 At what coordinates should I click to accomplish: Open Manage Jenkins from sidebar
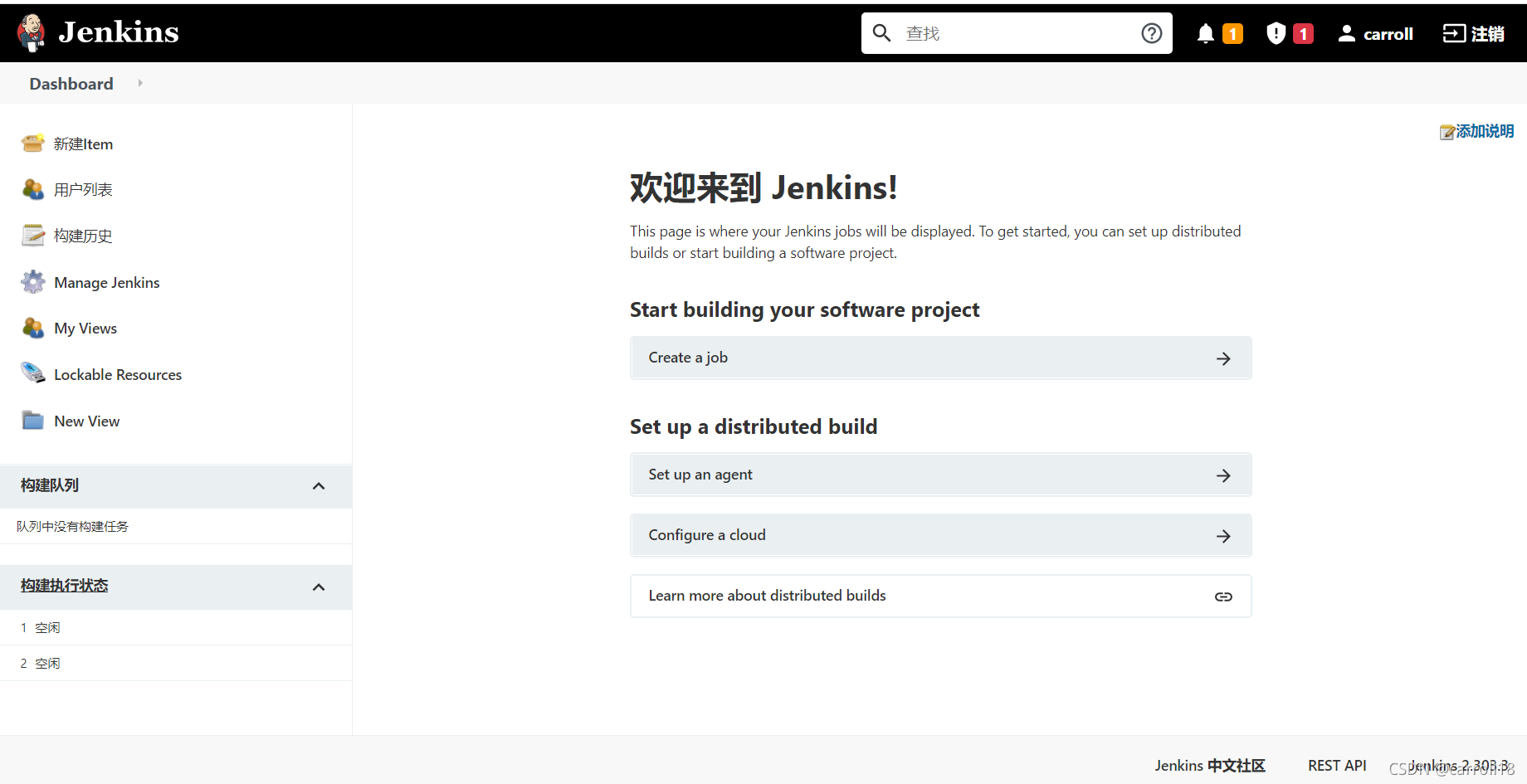pyautogui.click(x=107, y=283)
